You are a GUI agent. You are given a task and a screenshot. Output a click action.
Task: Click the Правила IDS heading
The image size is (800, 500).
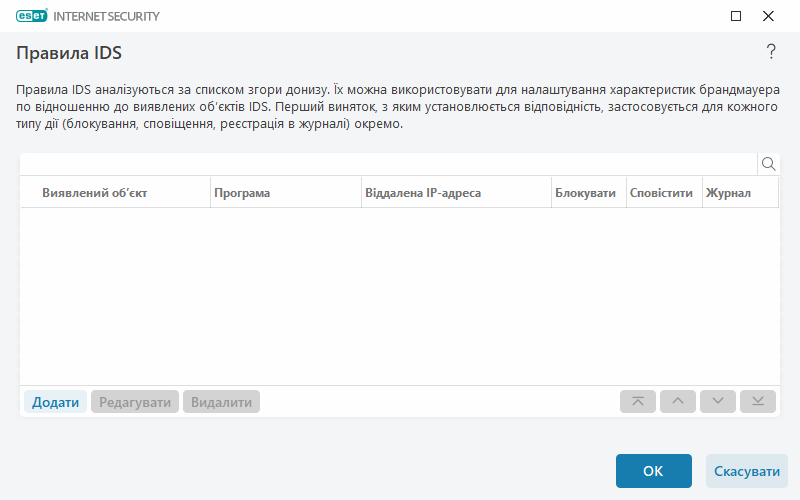69,53
